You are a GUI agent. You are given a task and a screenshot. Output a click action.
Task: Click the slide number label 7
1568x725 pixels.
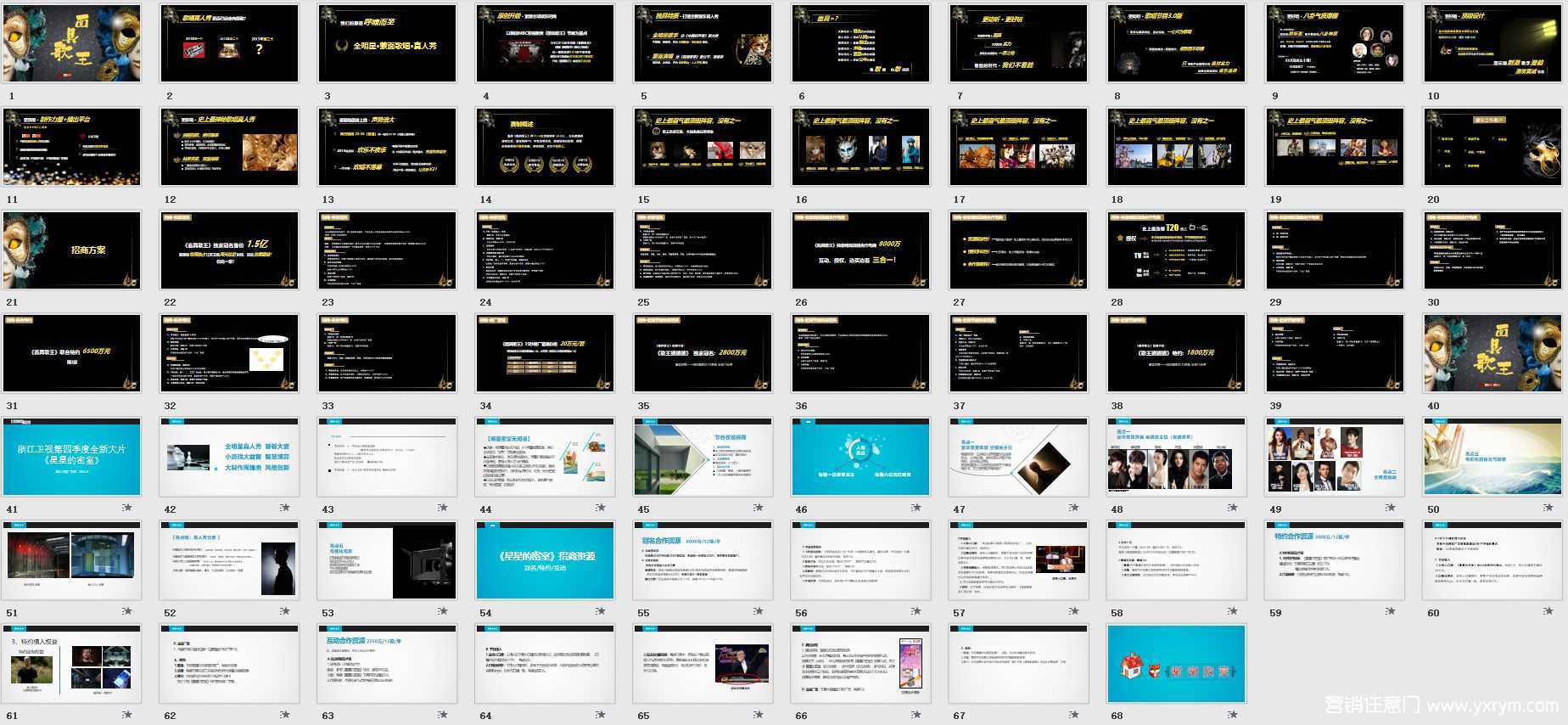(x=959, y=96)
